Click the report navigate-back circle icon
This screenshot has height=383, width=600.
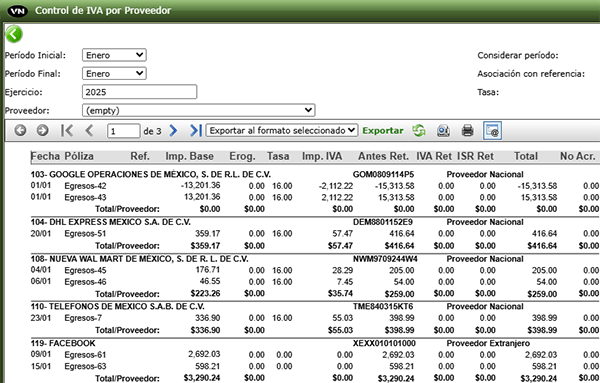(x=20, y=130)
